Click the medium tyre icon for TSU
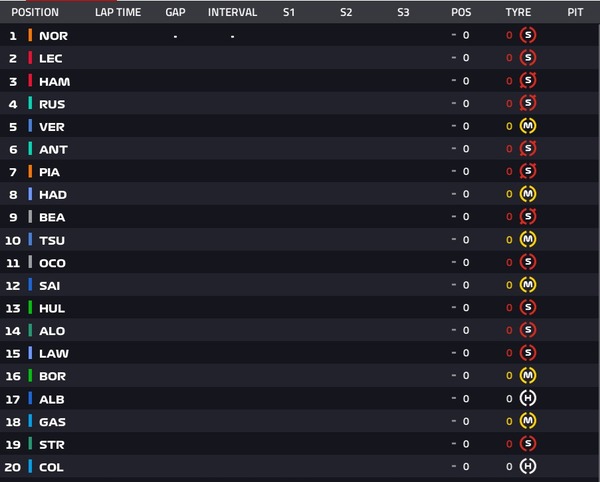Image resolution: width=600 pixels, height=482 pixels. pos(528,240)
